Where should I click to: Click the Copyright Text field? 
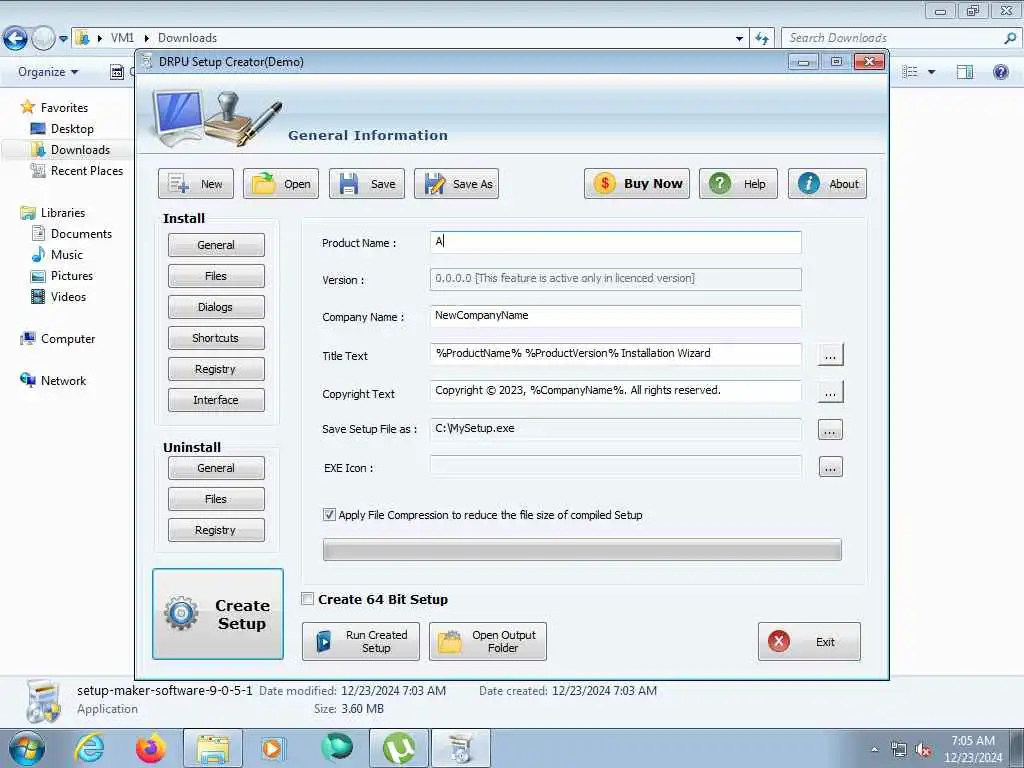616,391
